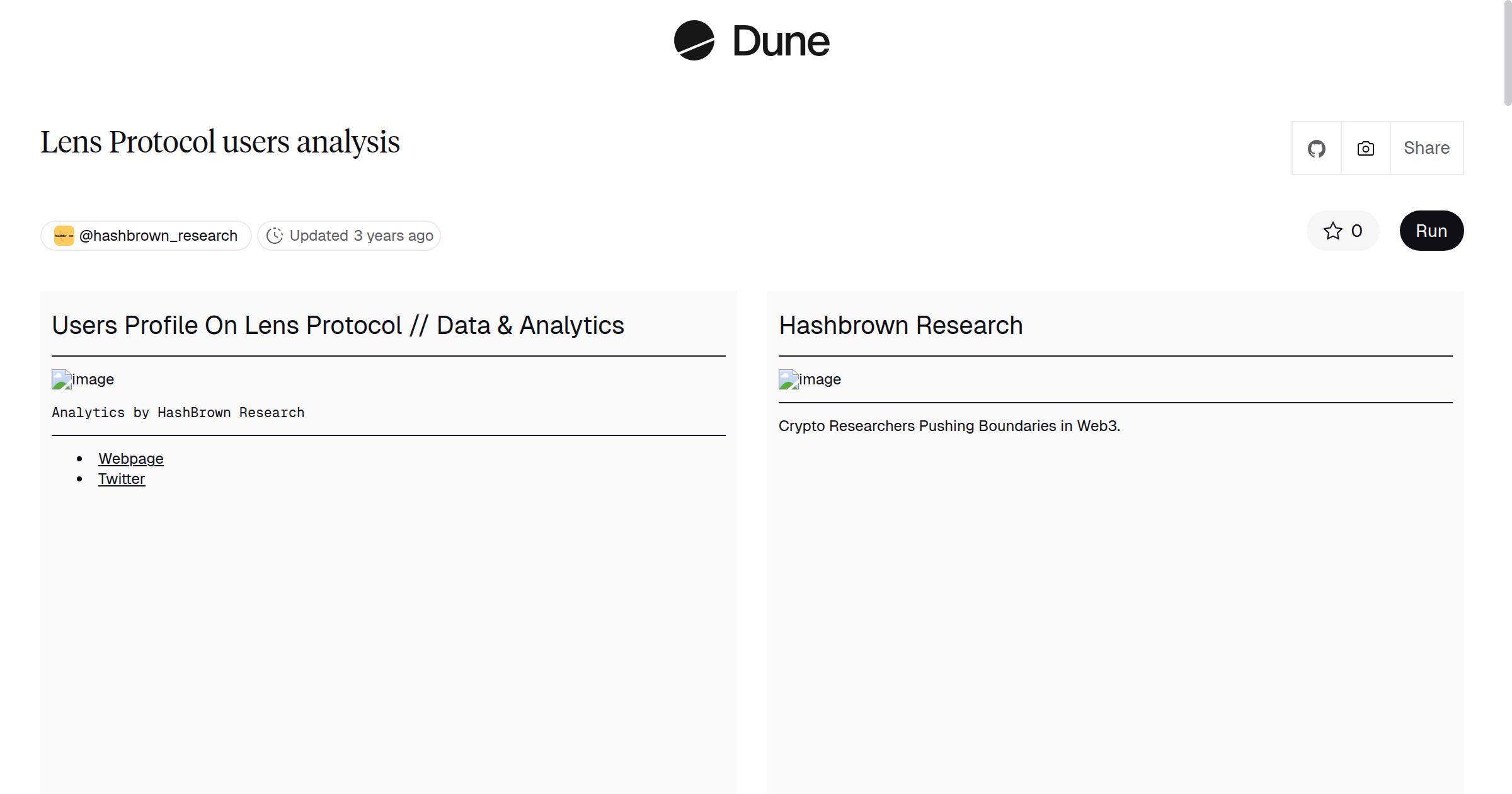Click the clock icon in the Updated badge
1512x794 pixels.
275,235
